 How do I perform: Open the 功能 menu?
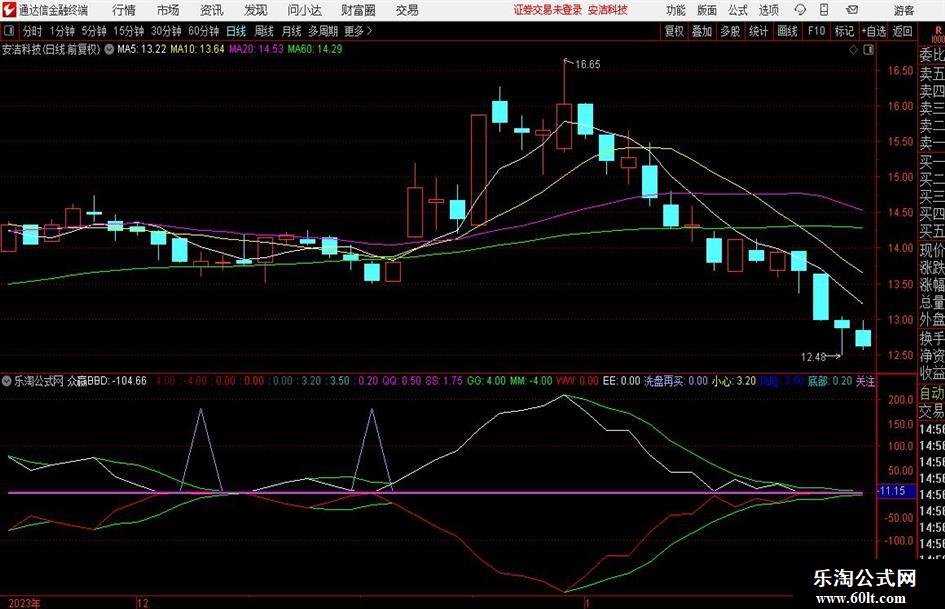(676, 10)
